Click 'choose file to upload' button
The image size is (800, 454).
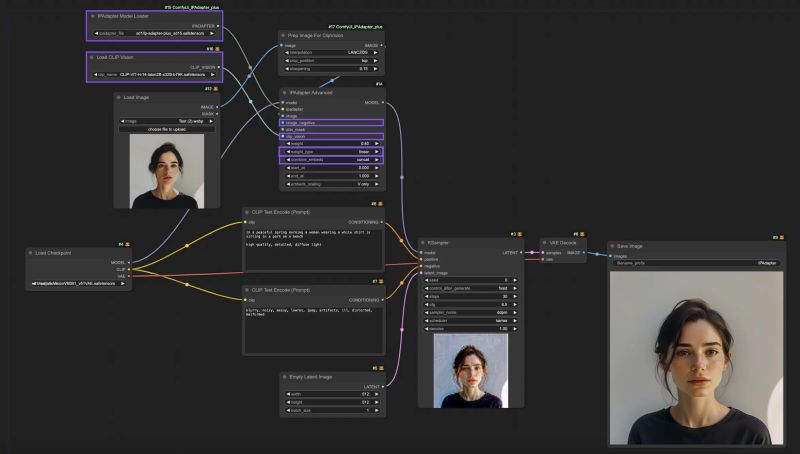click(167, 130)
